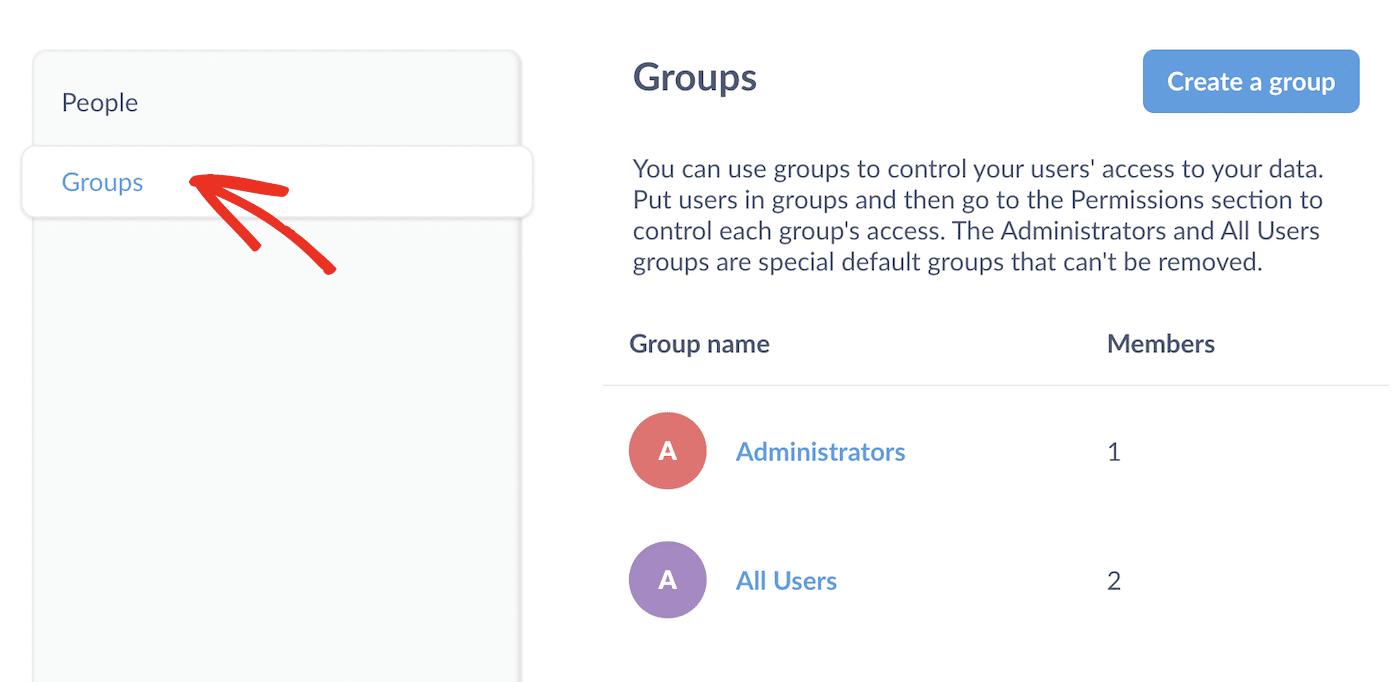Click the Administrators member count of 1
This screenshot has width=1400, height=682.
tap(1114, 452)
